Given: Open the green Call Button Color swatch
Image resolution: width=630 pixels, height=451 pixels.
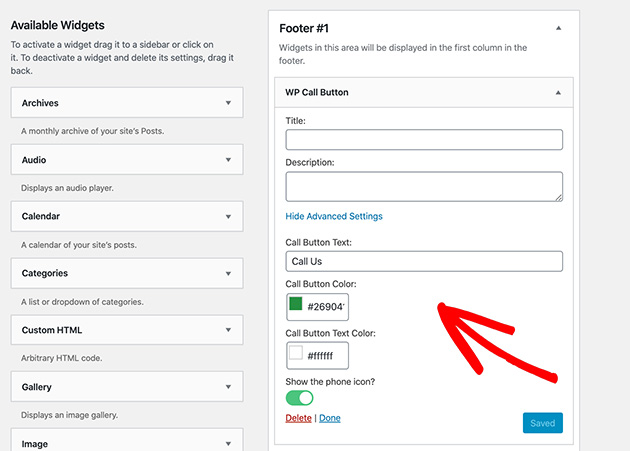Looking at the screenshot, I should coord(296,303).
